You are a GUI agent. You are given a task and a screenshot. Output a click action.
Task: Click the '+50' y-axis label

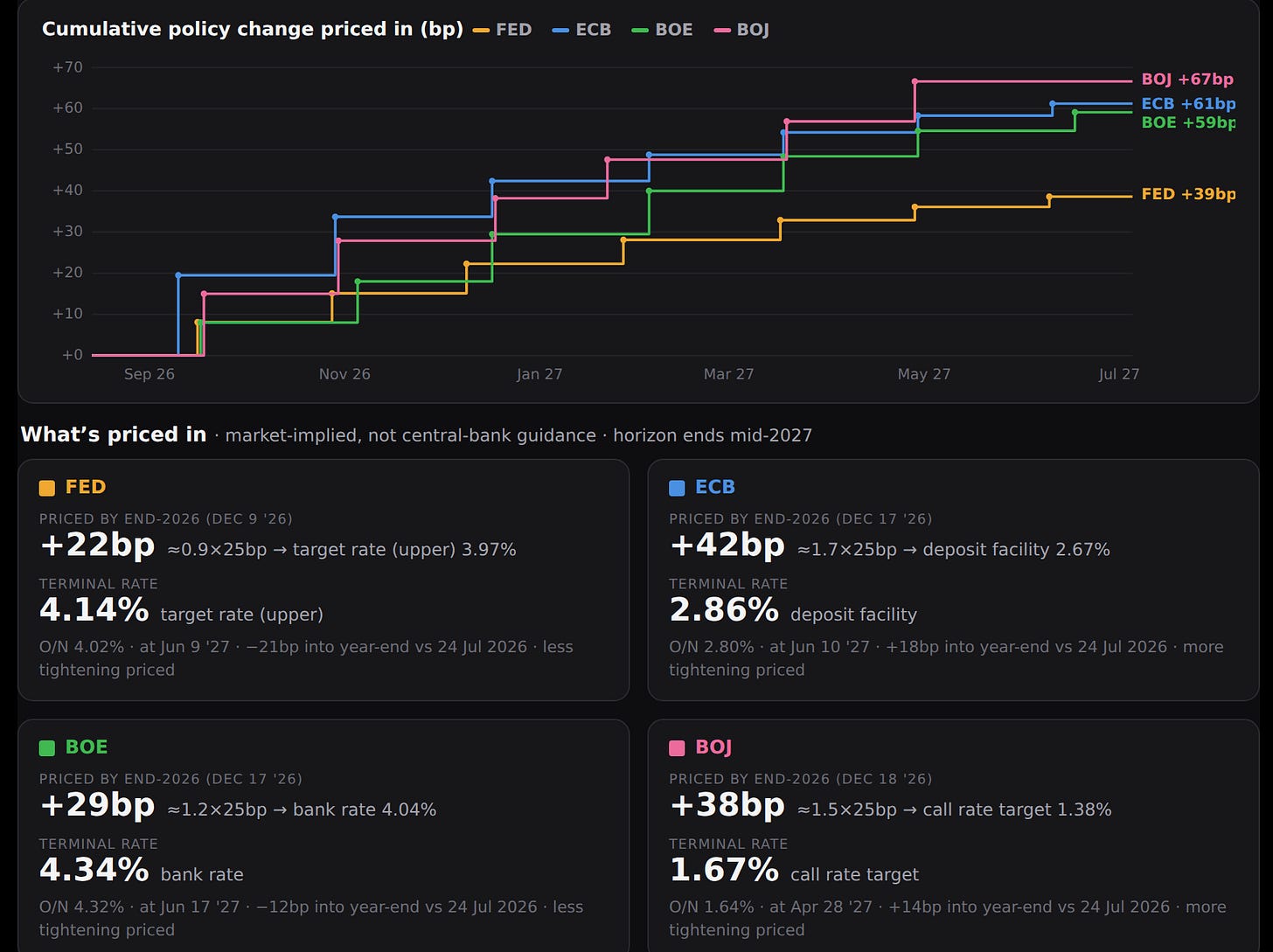tap(68, 149)
